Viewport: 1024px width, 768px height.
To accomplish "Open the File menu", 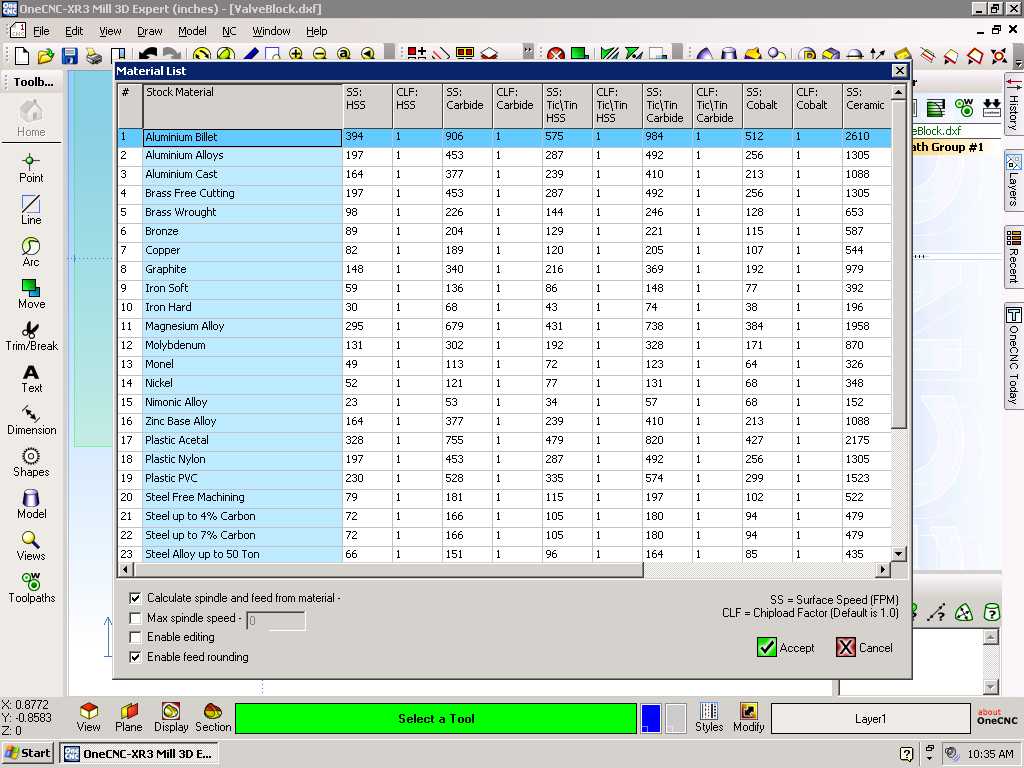I will 41,31.
